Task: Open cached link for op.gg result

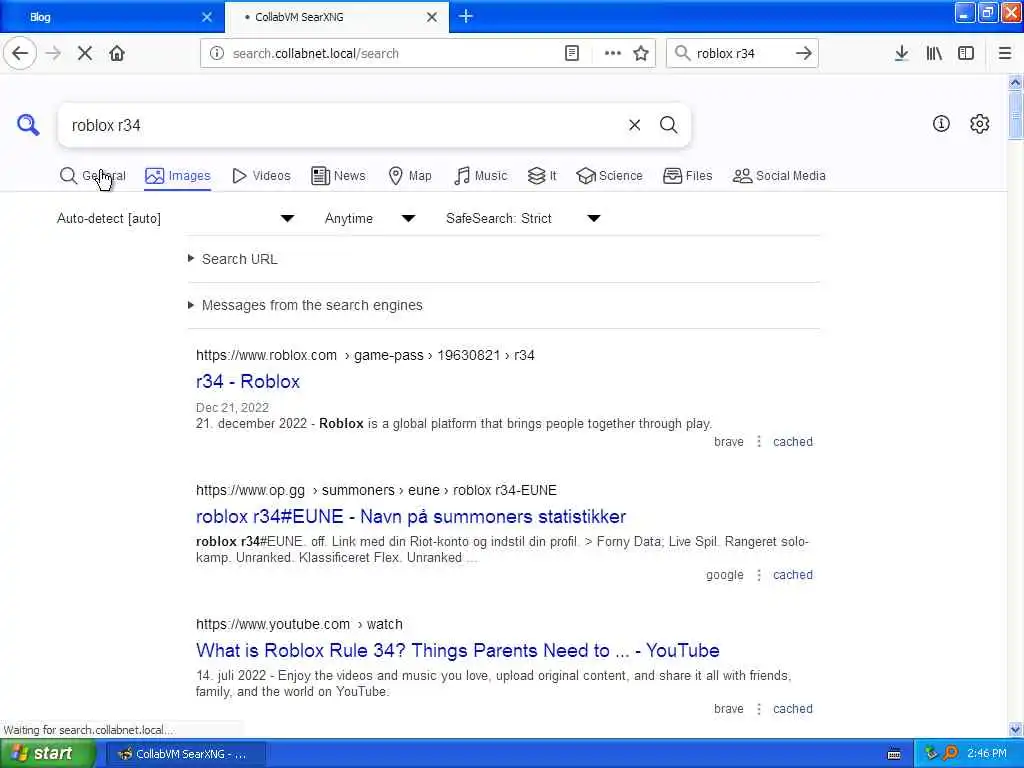Action: [x=793, y=575]
